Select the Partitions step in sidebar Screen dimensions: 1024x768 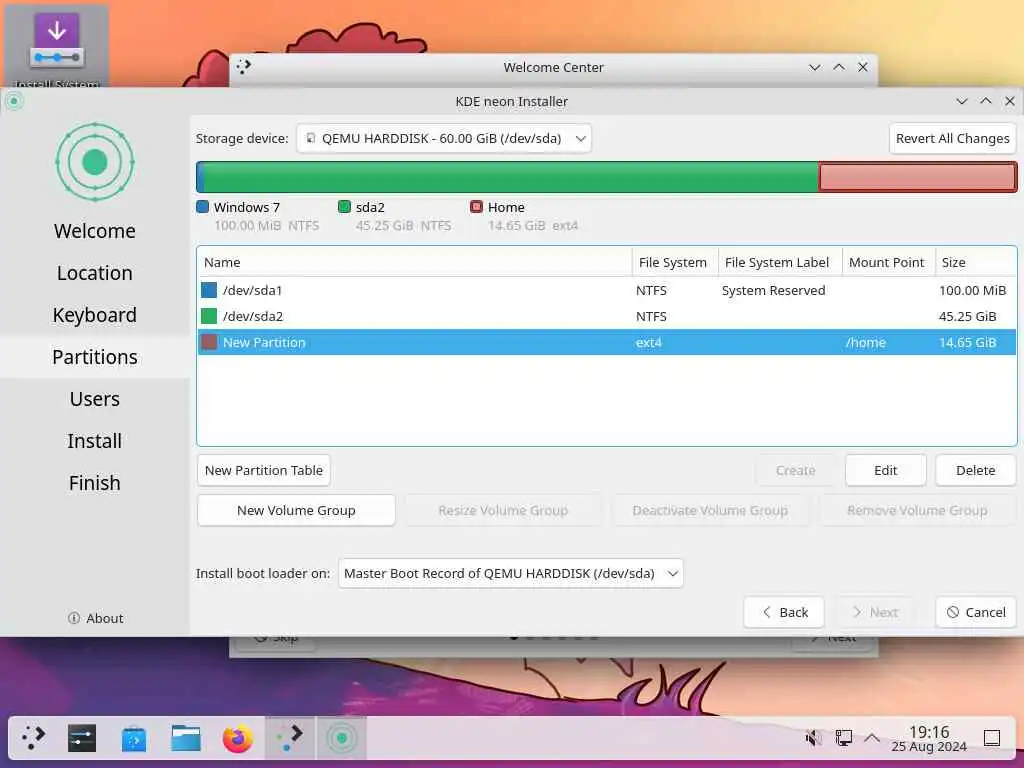95,357
